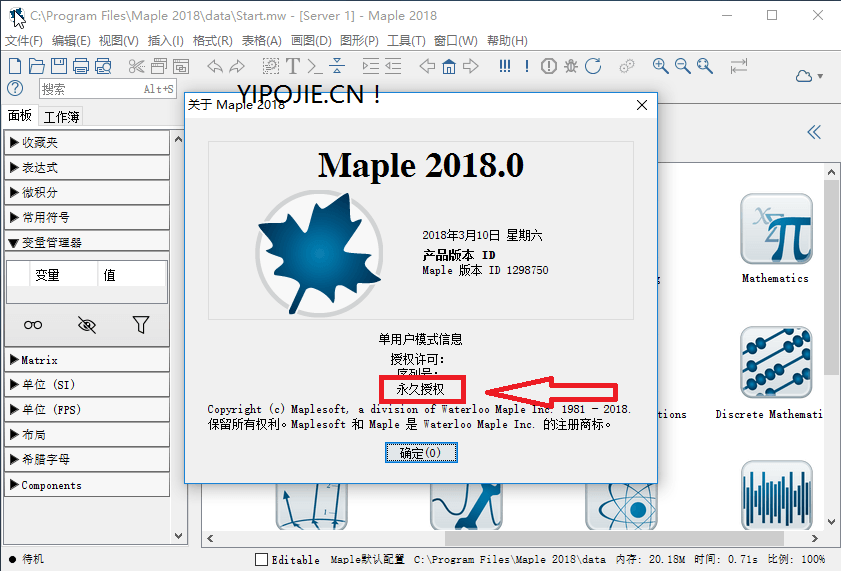Zoom out magnifier minus icon
This screenshot has width=841, height=571.
pyautogui.click(x=683, y=66)
